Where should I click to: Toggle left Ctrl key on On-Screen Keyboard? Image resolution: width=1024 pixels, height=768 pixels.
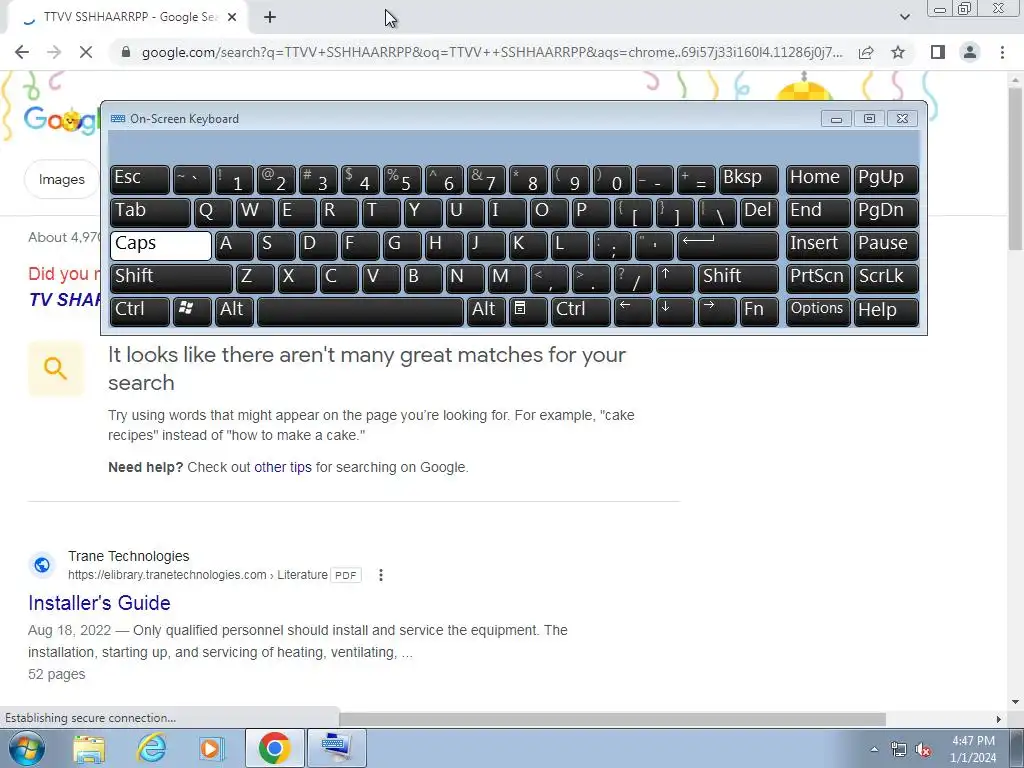click(140, 311)
